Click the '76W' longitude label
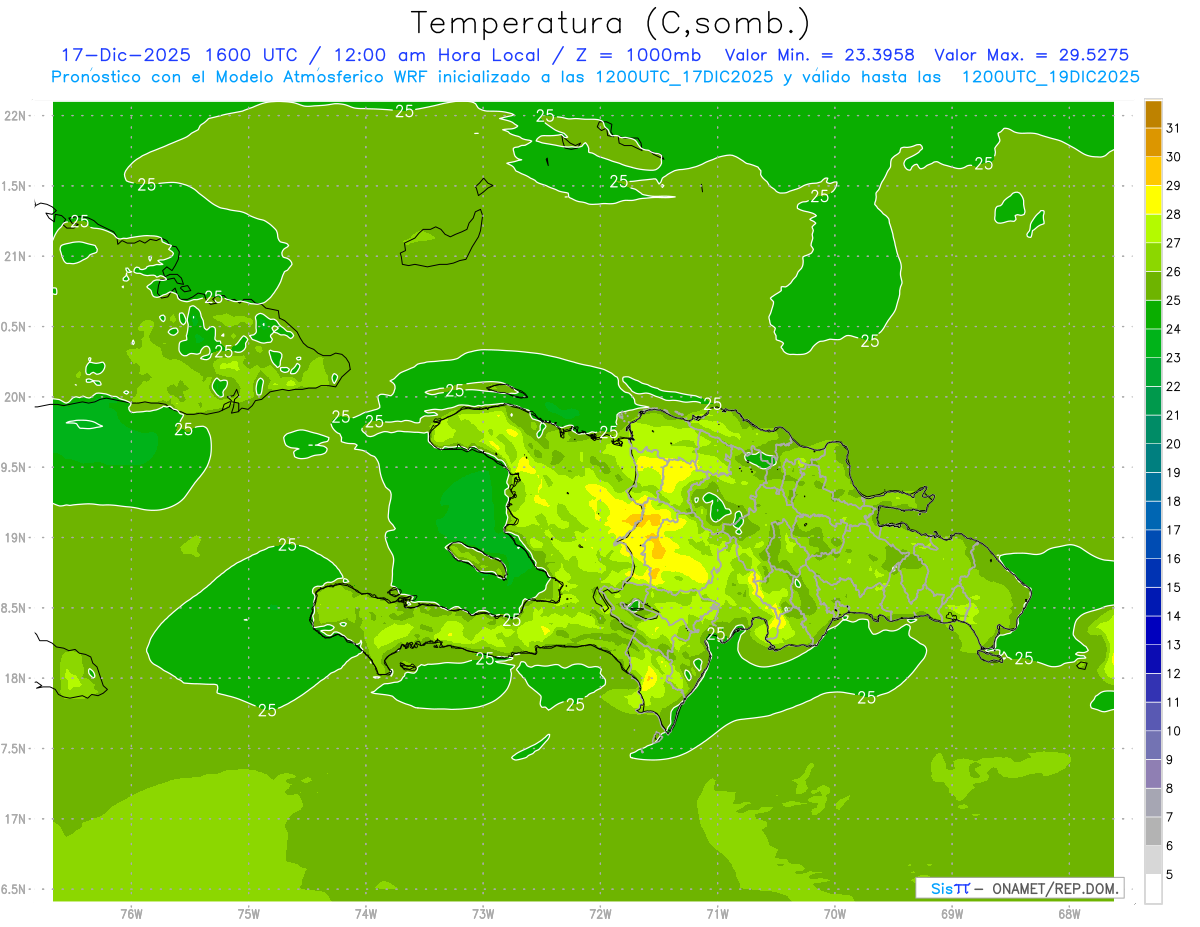This screenshot has height=927, width=1200. tap(131, 913)
